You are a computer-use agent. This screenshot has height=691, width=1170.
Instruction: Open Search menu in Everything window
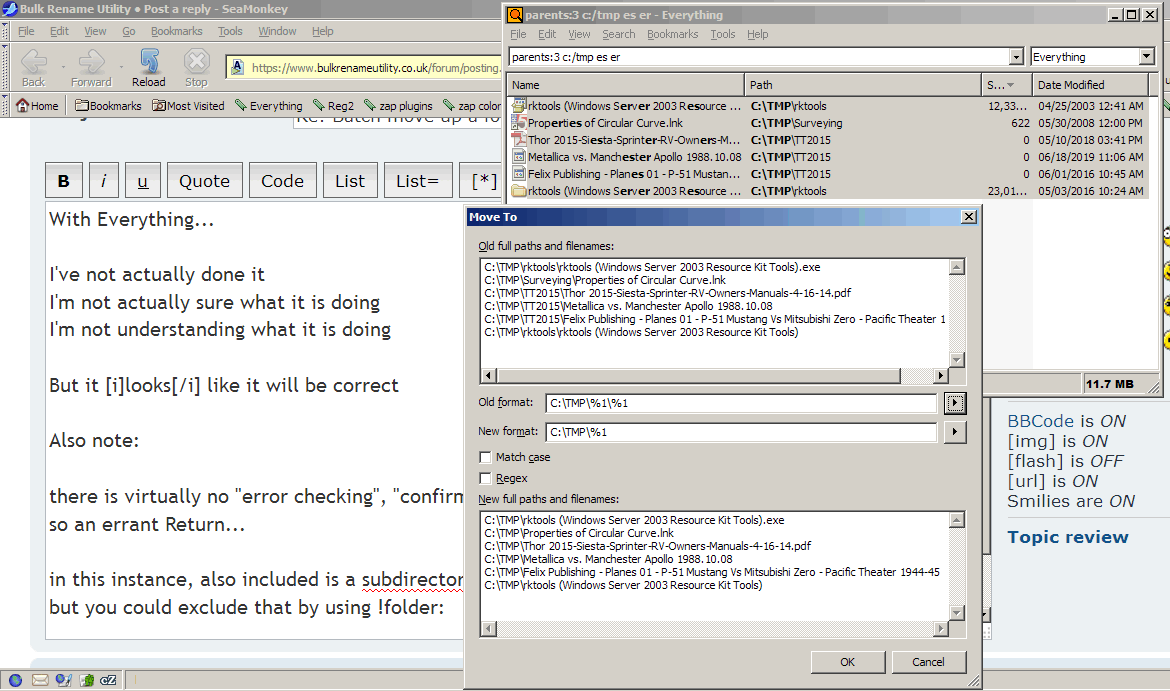pyautogui.click(x=619, y=34)
